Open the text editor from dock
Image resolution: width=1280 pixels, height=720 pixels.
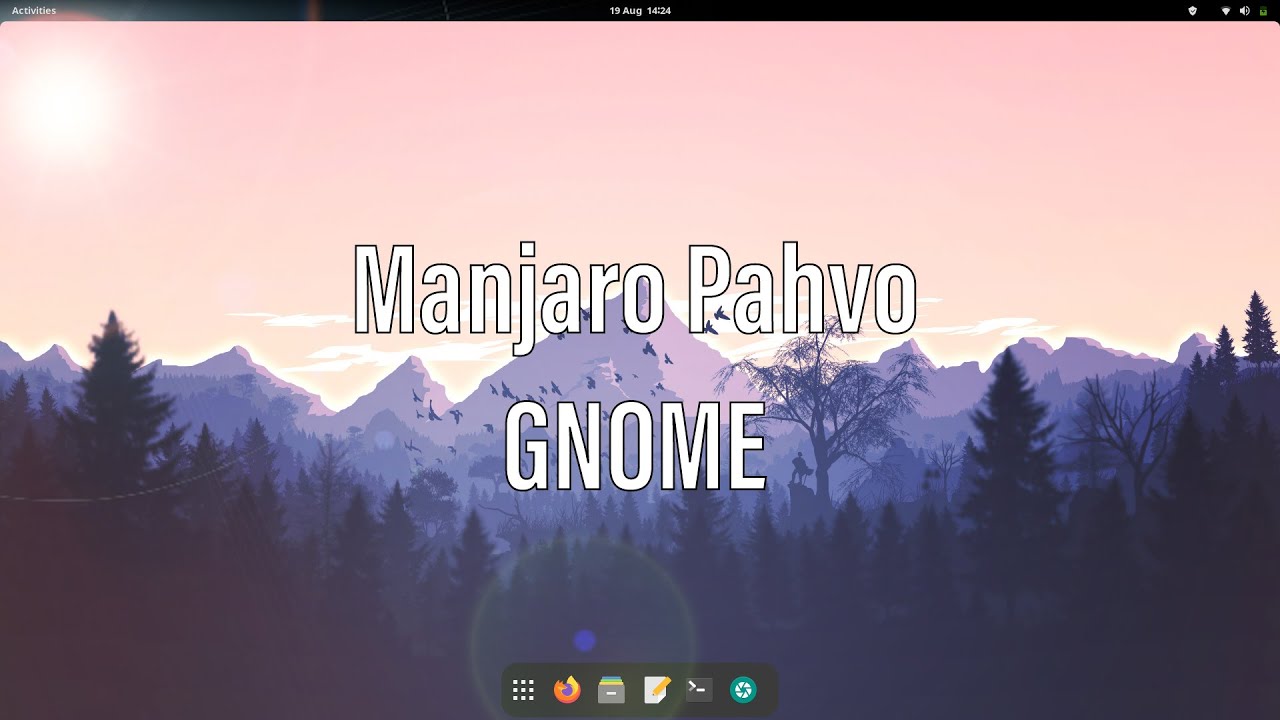coord(656,690)
